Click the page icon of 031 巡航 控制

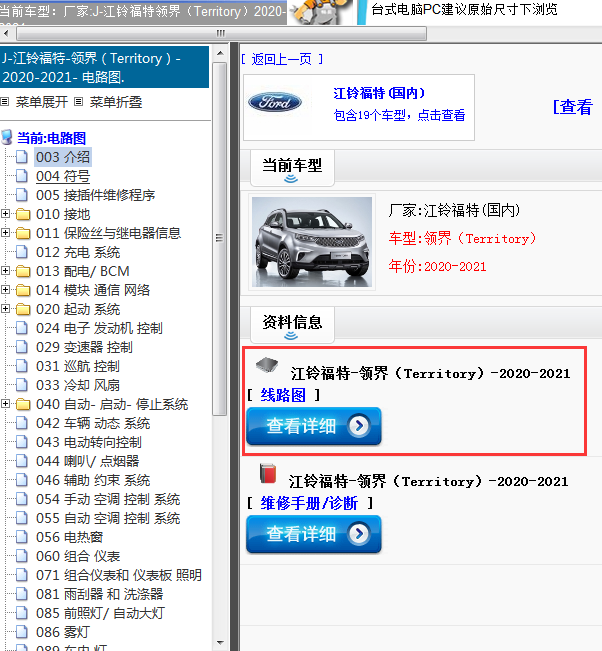point(22,366)
